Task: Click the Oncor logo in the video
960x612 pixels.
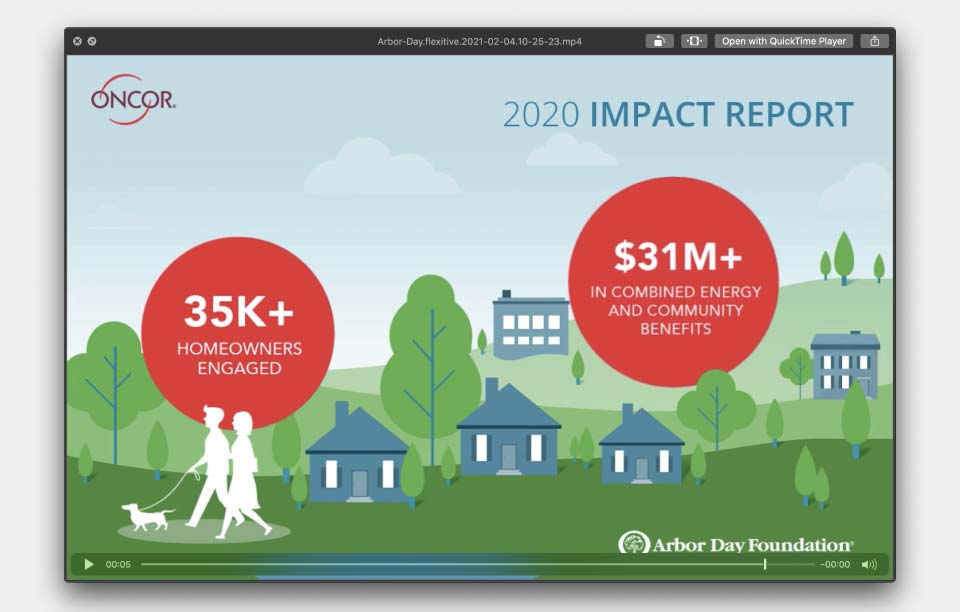Action: [x=133, y=100]
